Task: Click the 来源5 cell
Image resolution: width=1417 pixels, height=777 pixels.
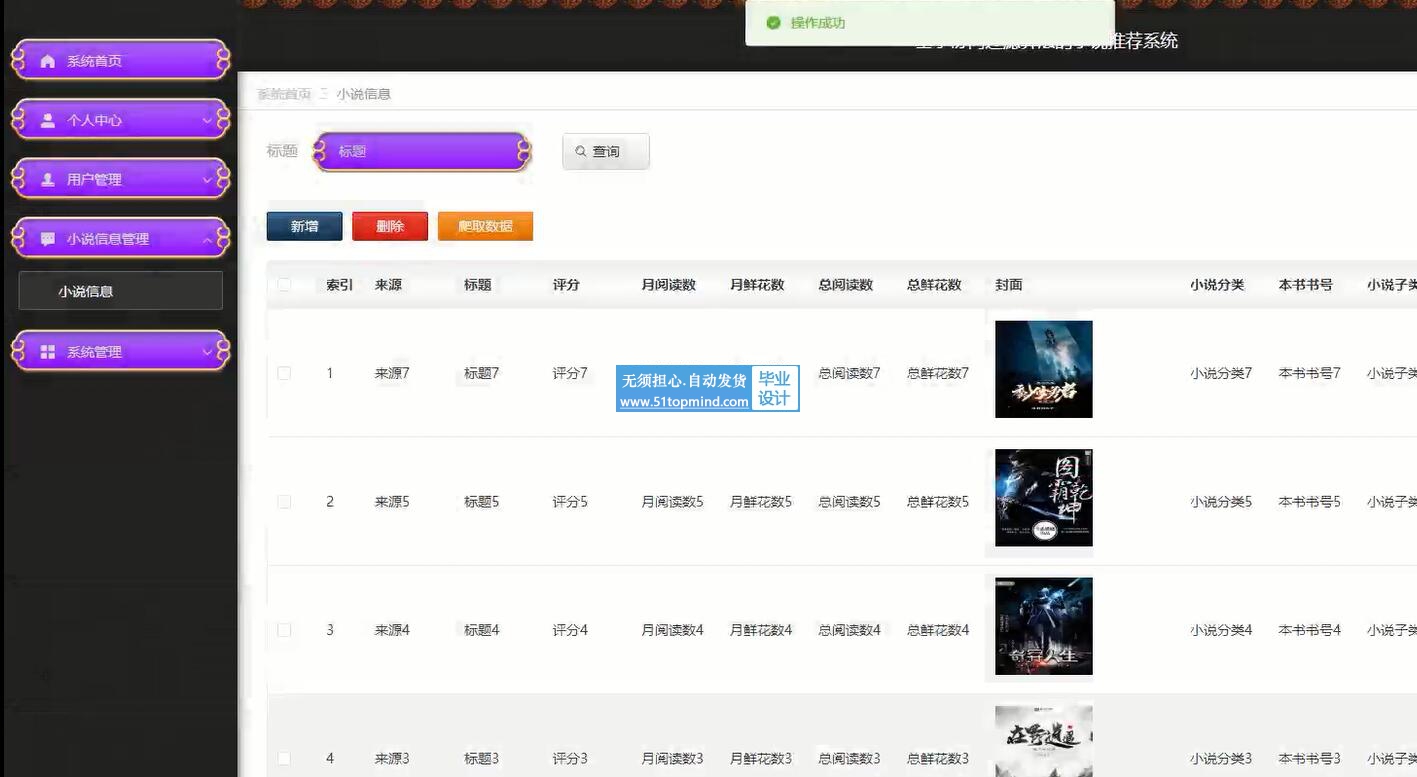Action: 392,502
